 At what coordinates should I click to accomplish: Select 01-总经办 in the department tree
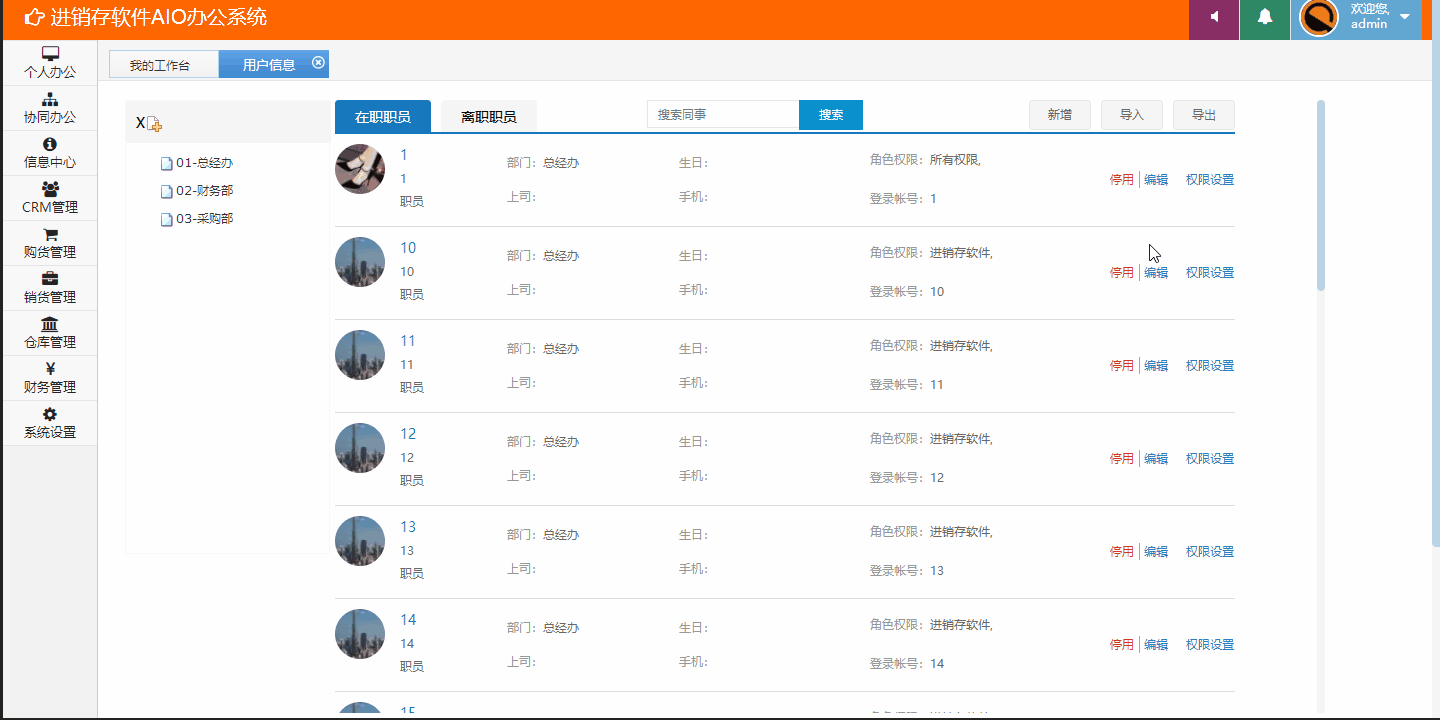pyautogui.click(x=204, y=163)
